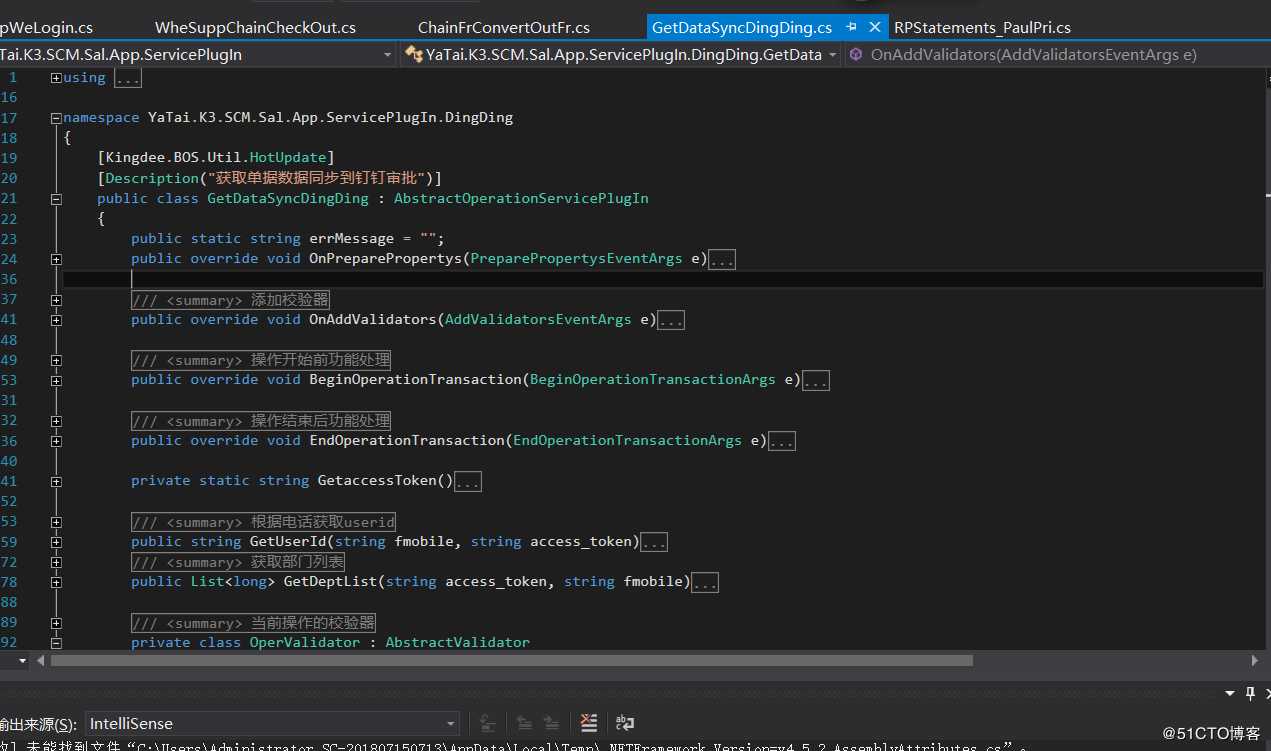
Task: Switch to the pWeLogin.cs tab
Action: pyautogui.click(x=46, y=28)
